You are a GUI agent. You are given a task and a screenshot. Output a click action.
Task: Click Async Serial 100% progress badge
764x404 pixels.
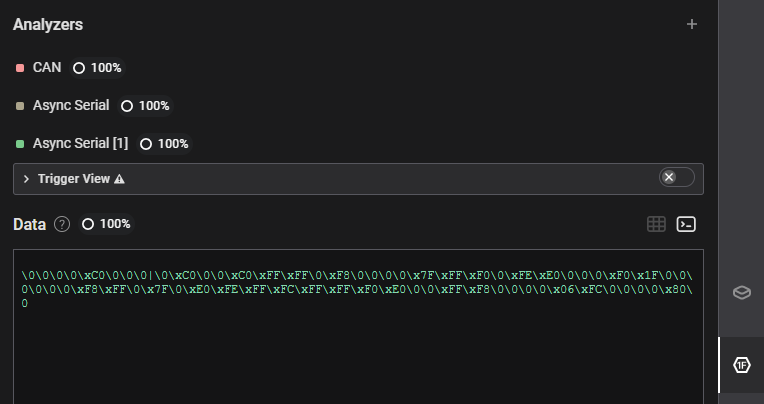pos(145,106)
